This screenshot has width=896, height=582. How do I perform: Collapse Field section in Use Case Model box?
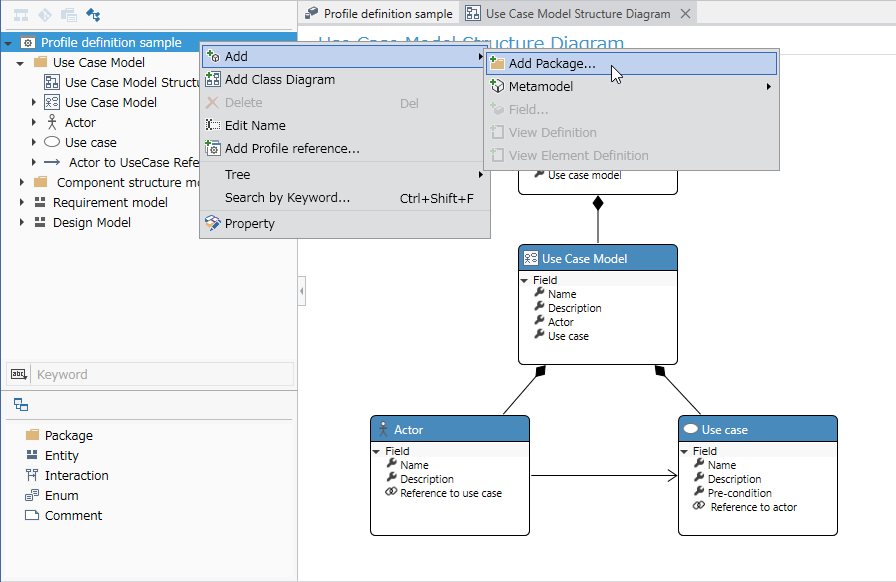coord(525,280)
